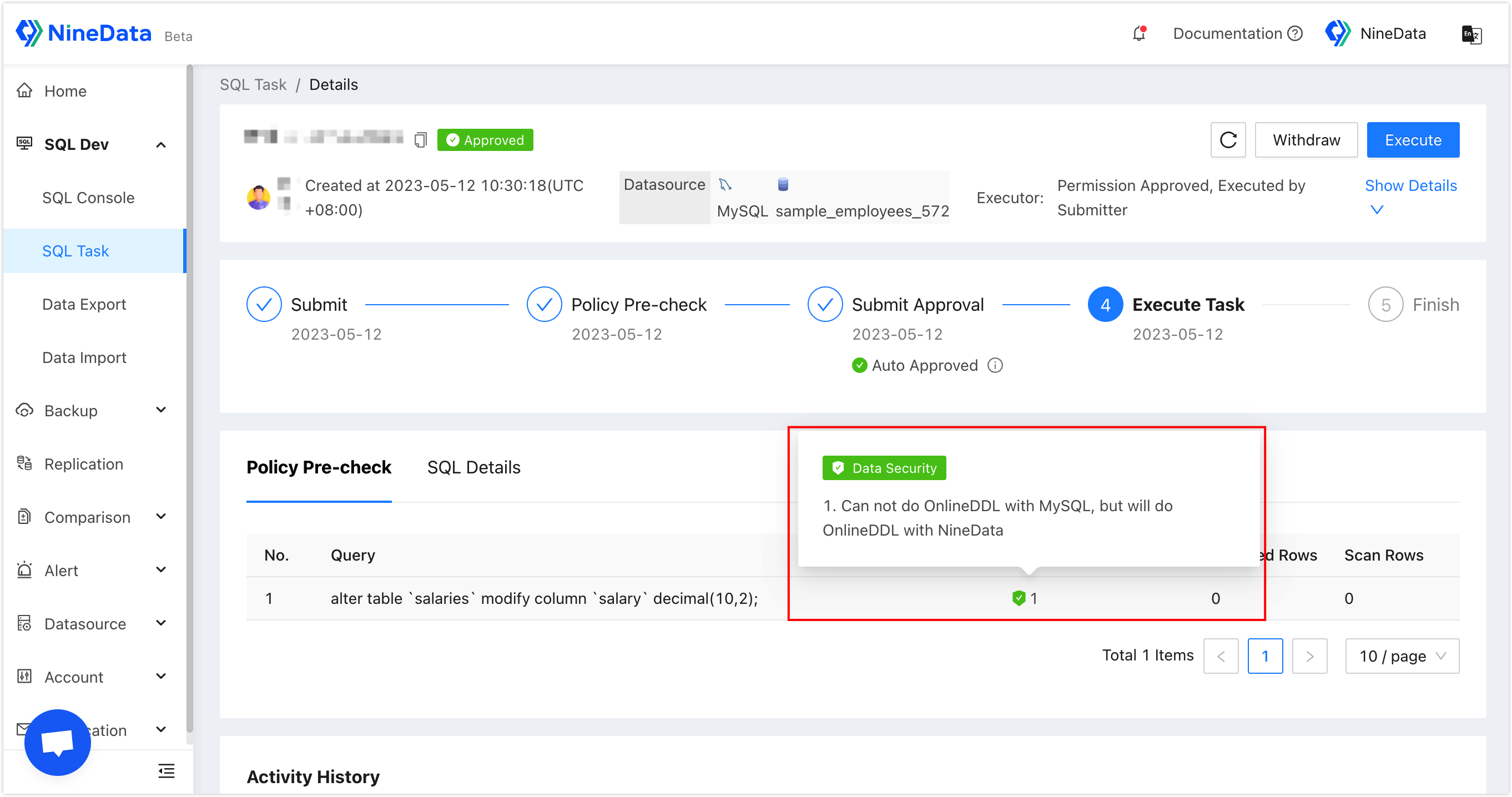Expand the Backup menu
The height and width of the screenshot is (797, 1512).
pyautogui.click(x=161, y=410)
